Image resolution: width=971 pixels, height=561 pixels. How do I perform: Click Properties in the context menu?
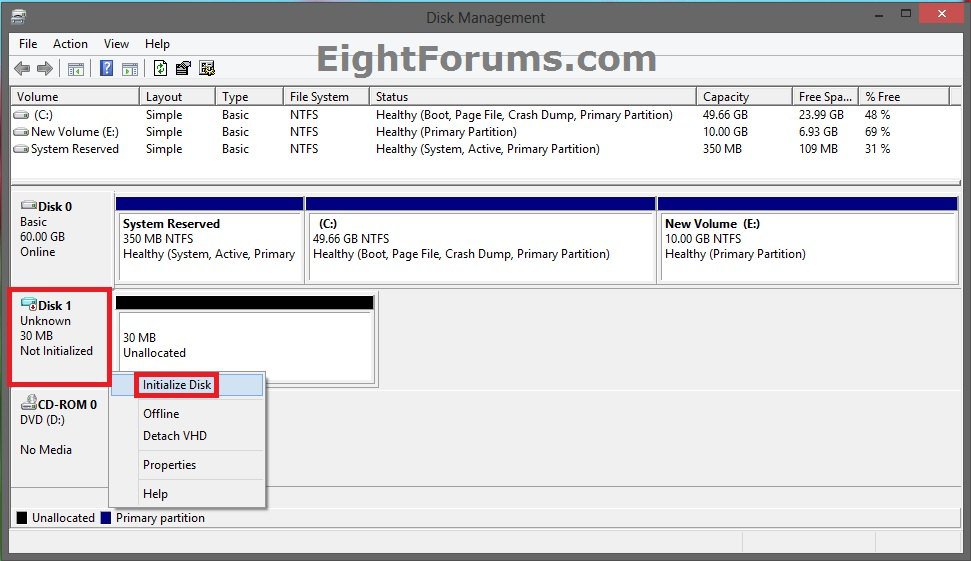tap(169, 465)
